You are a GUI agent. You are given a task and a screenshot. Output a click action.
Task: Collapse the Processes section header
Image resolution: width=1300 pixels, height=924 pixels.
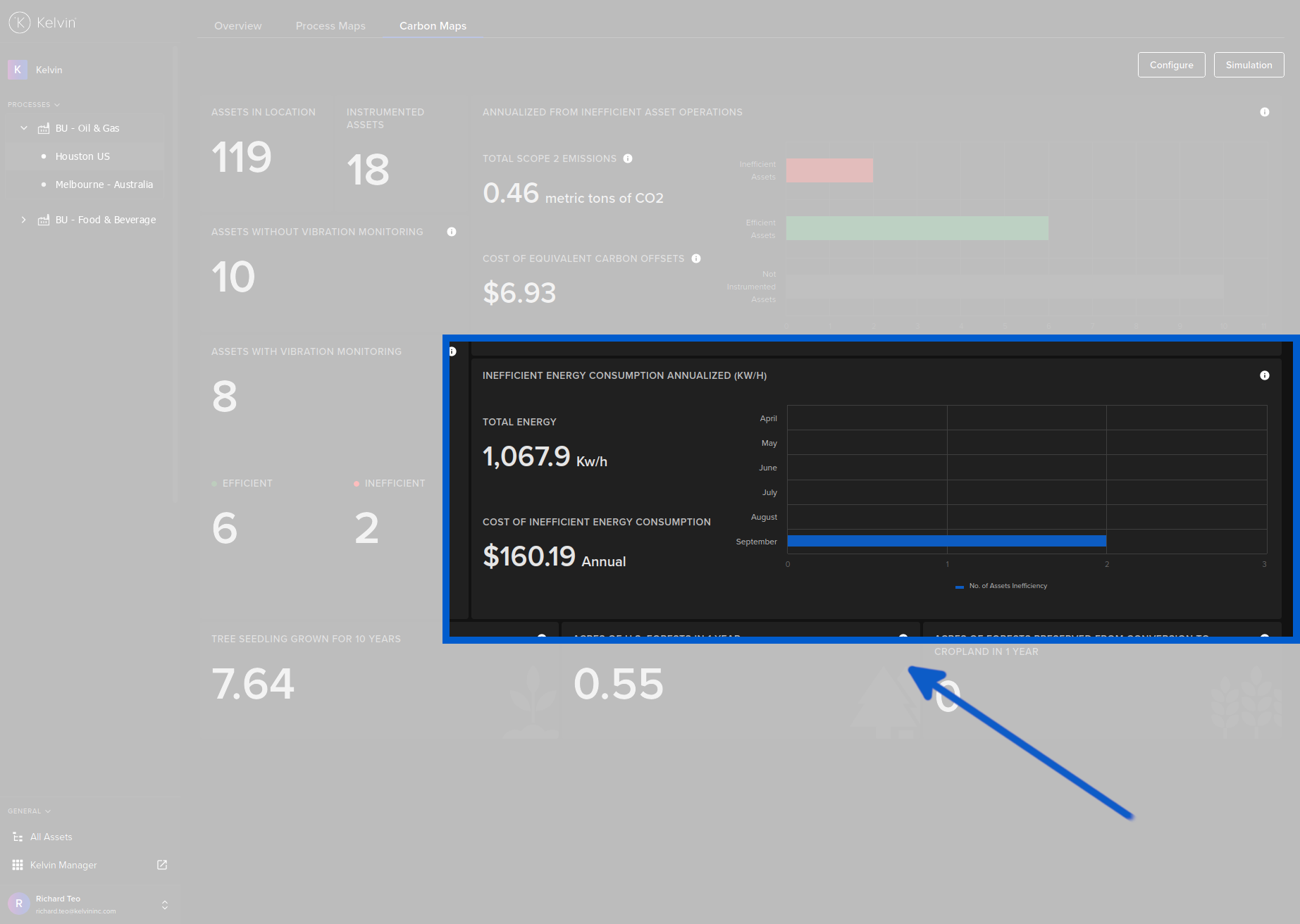[x=34, y=105]
